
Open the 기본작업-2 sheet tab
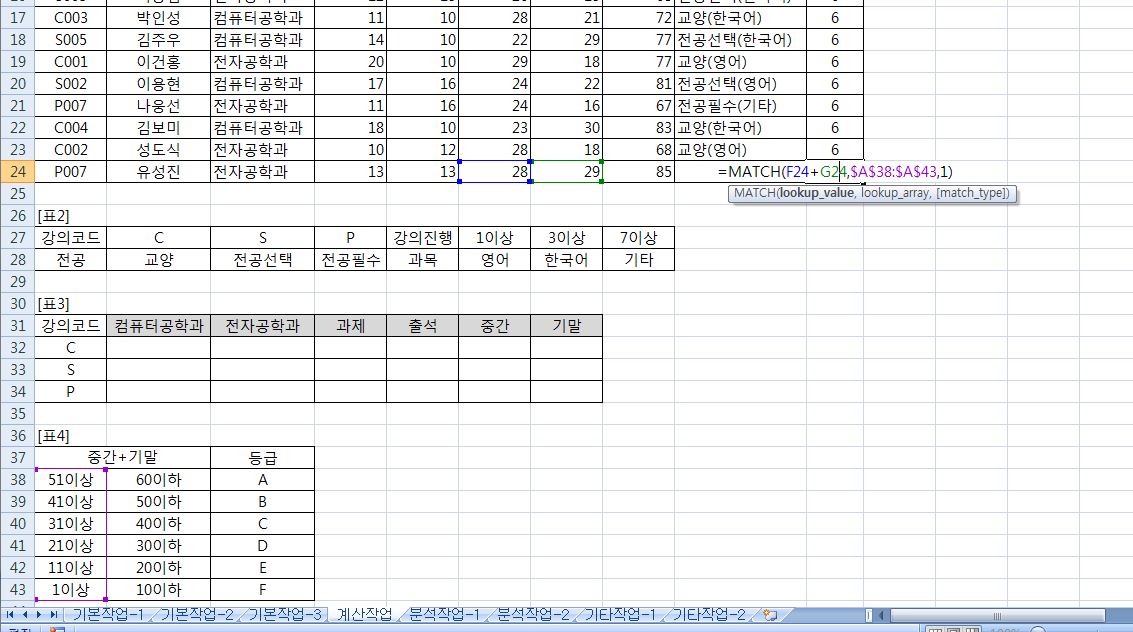coord(197,614)
